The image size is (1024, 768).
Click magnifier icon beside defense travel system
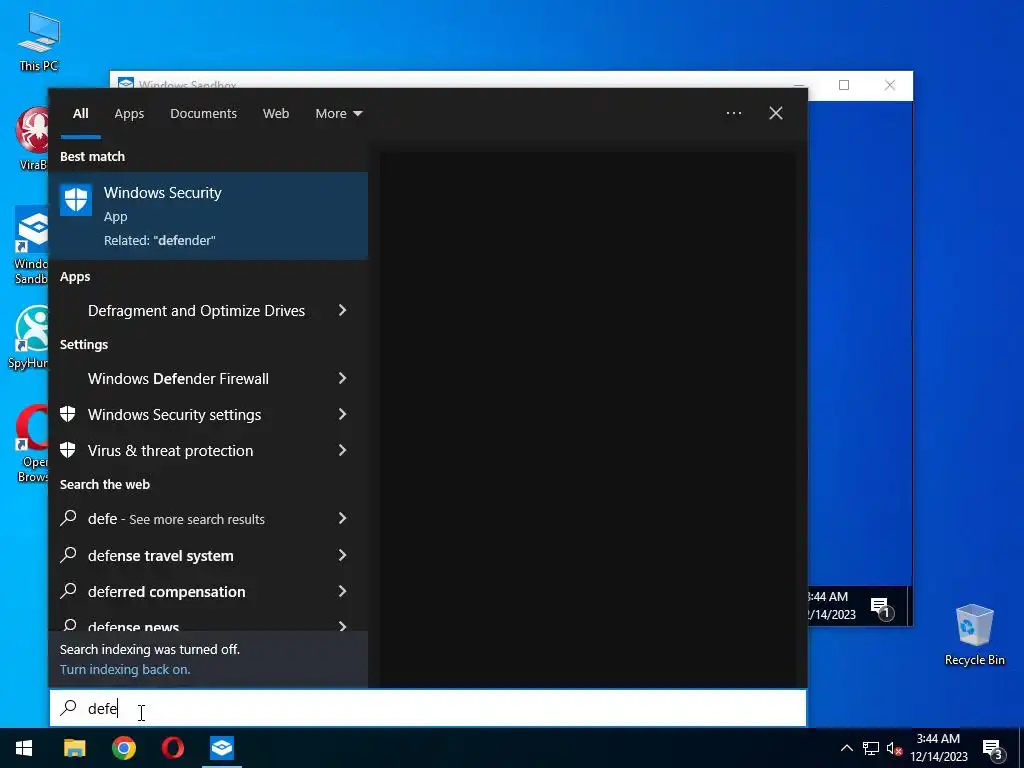(68, 554)
